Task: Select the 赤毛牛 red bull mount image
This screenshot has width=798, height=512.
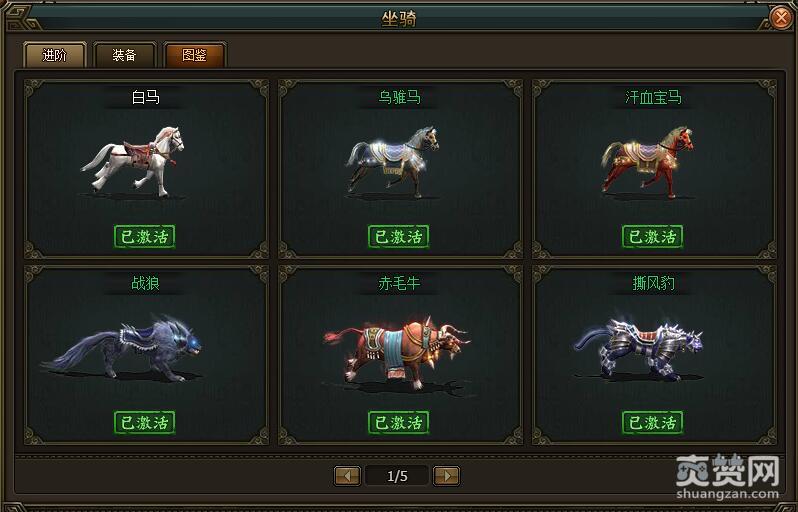Action: (397, 353)
